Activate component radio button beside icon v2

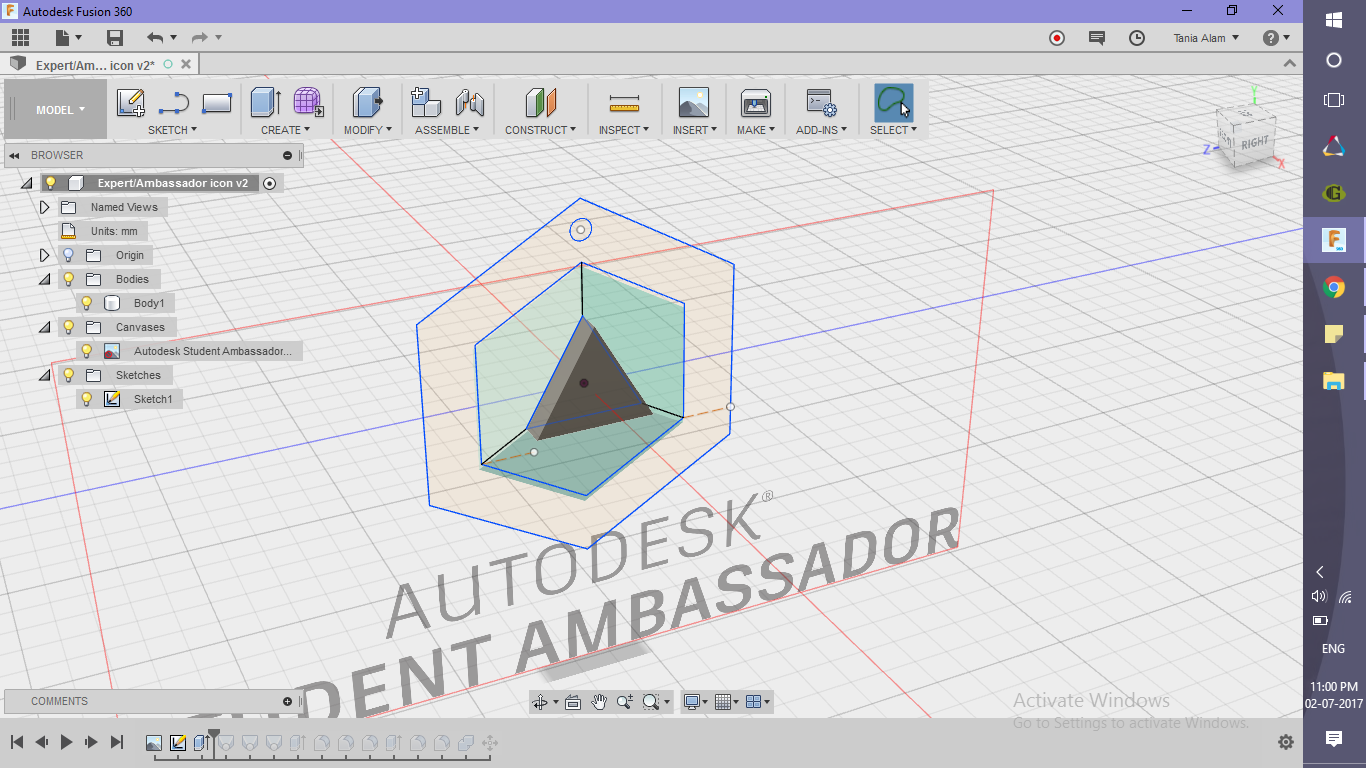(x=269, y=183)
